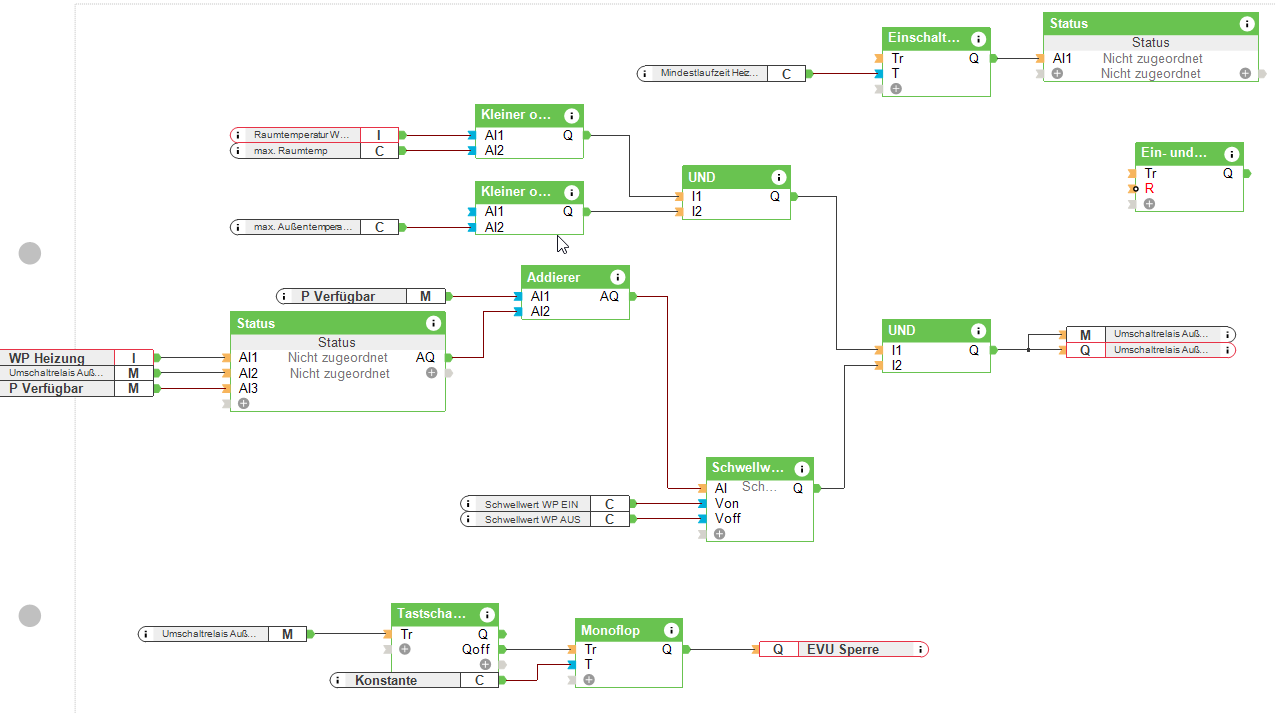The height and width of the screenshot is (713, 1275).
Task: Click info icon of Status block with AI3
Action: pos(433,323)
